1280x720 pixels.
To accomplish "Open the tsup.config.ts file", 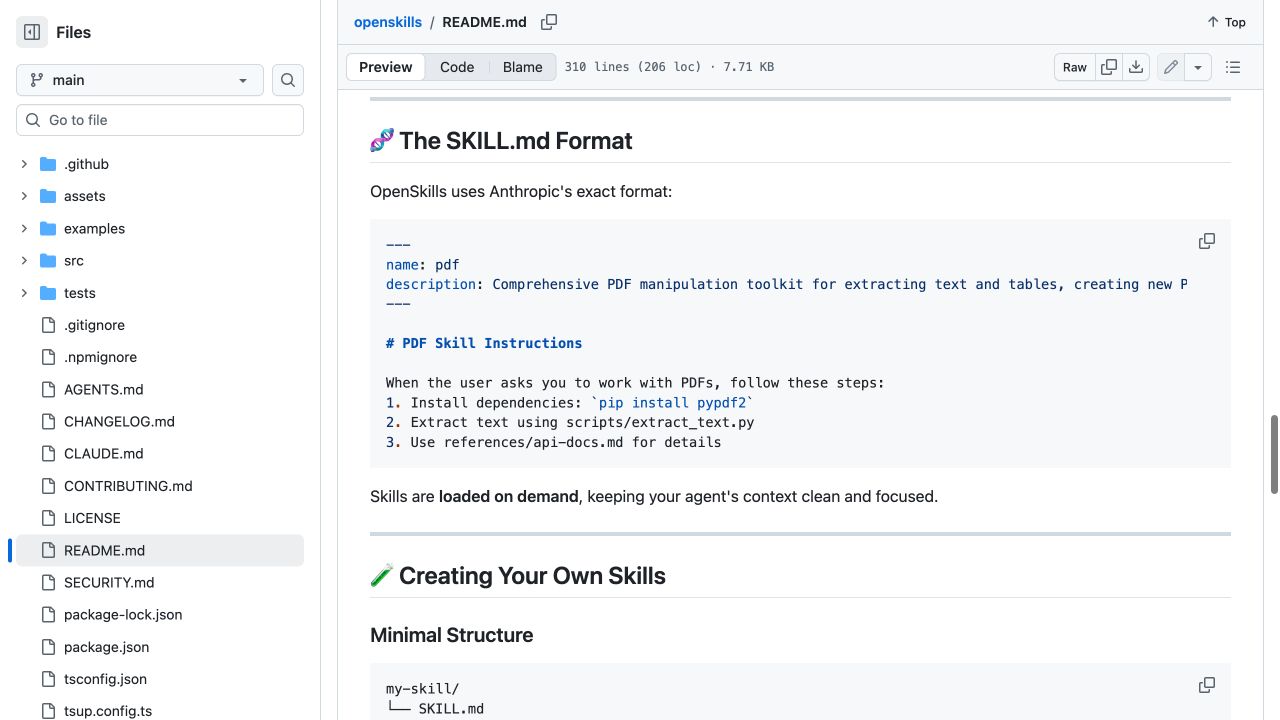I will 108,711.
